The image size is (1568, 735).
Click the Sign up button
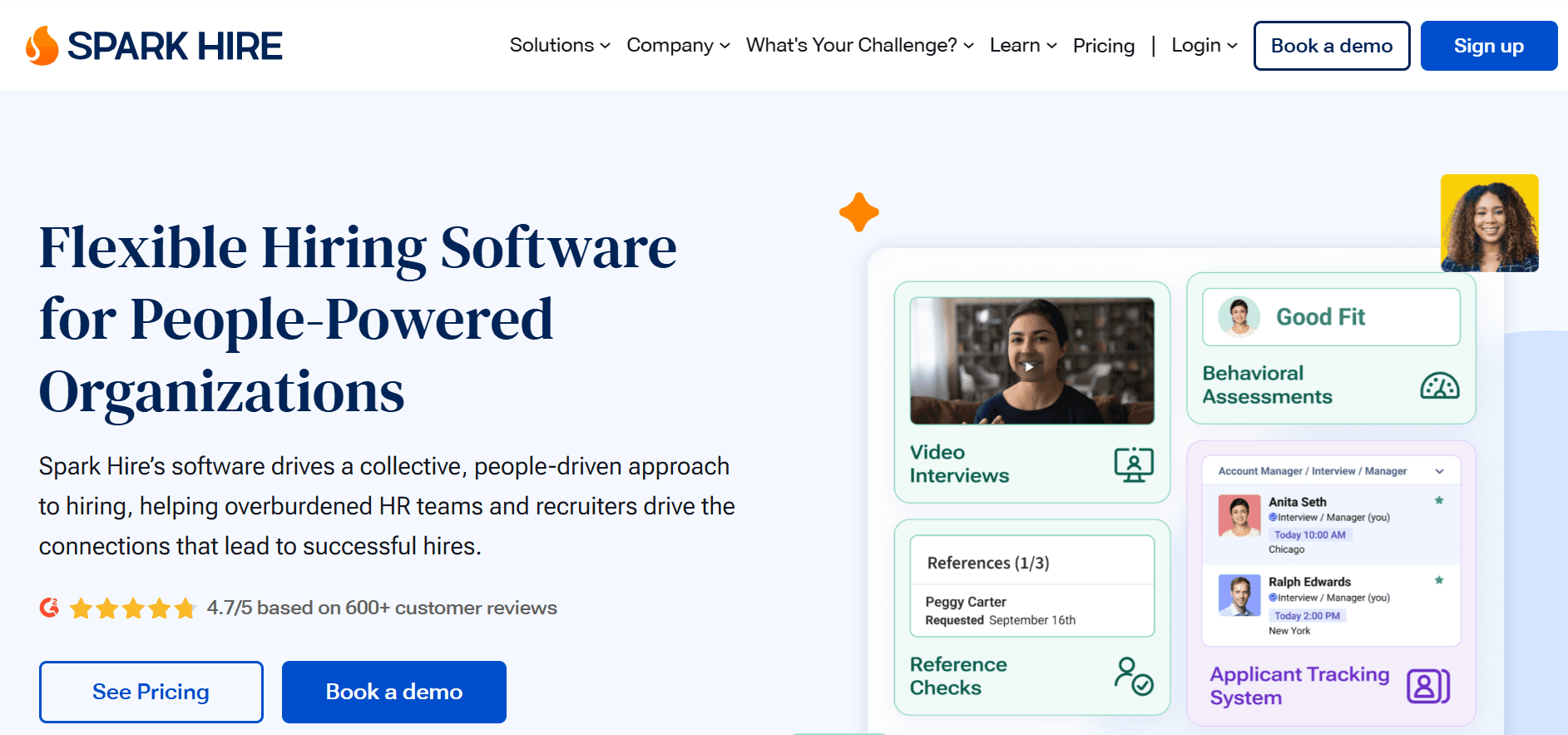click(x=1489, y=46)
